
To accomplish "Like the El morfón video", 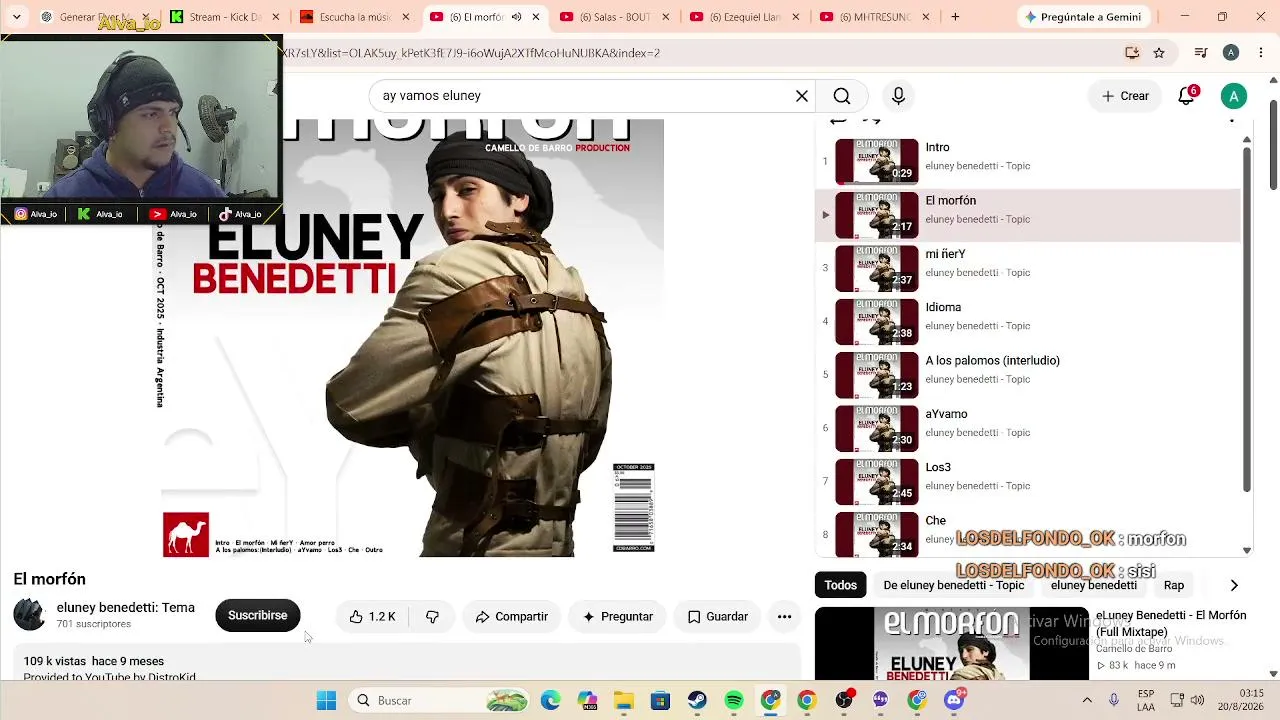I will pos(372,617).
